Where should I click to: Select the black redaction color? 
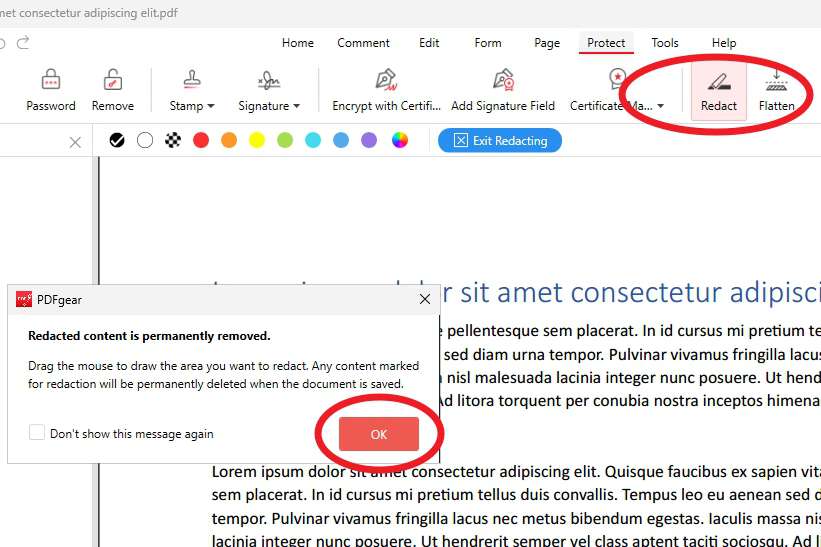click(x=117, y=140)
